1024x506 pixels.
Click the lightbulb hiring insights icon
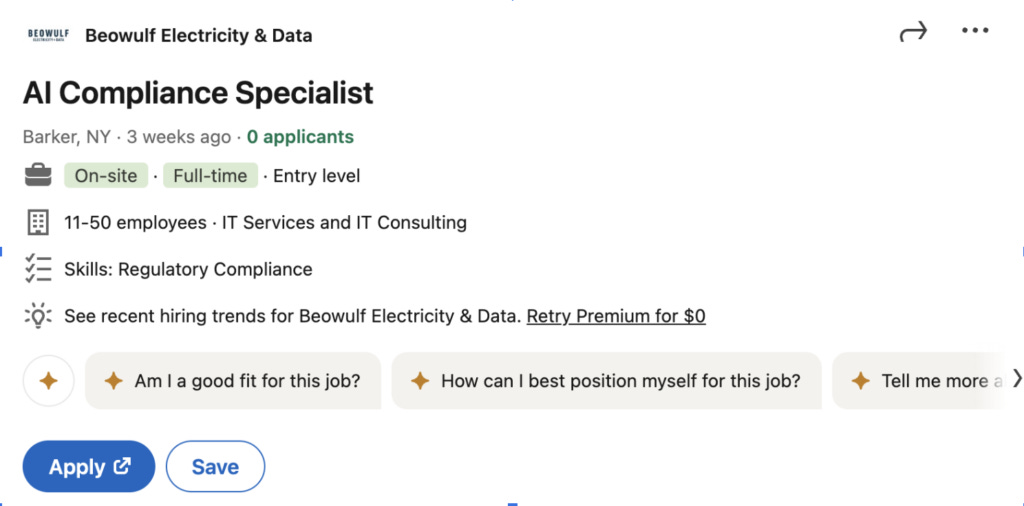38,316
